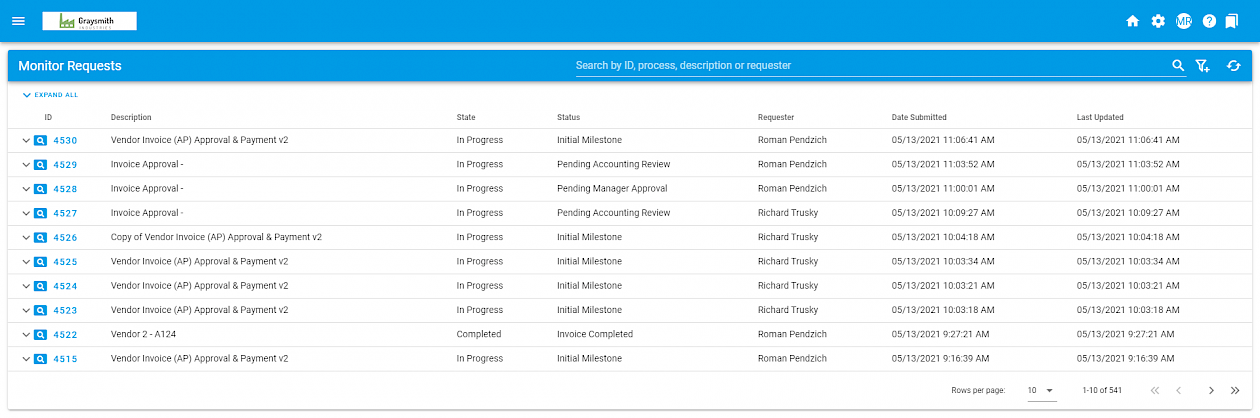Viewport: 1260px width, 418px height.
Task: Go to the first page of results
Action: tap(1155, 390)
